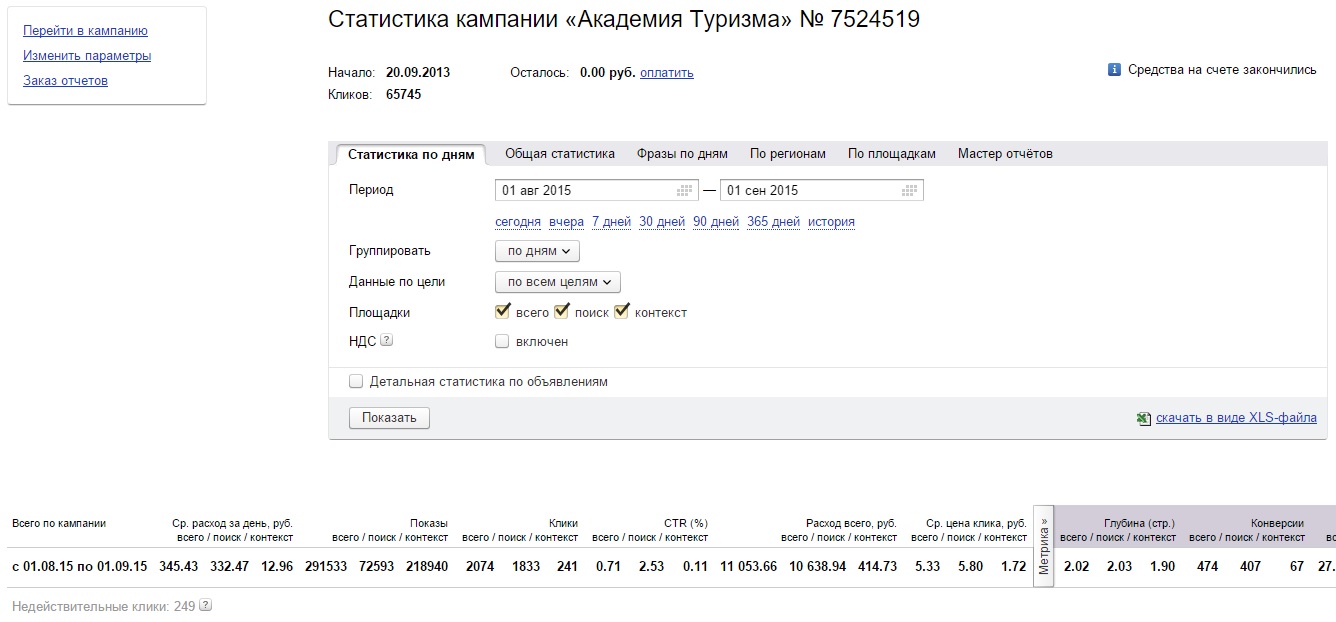
Task: Uncheck the поиск platform checkbox
Action: [561, 311]
